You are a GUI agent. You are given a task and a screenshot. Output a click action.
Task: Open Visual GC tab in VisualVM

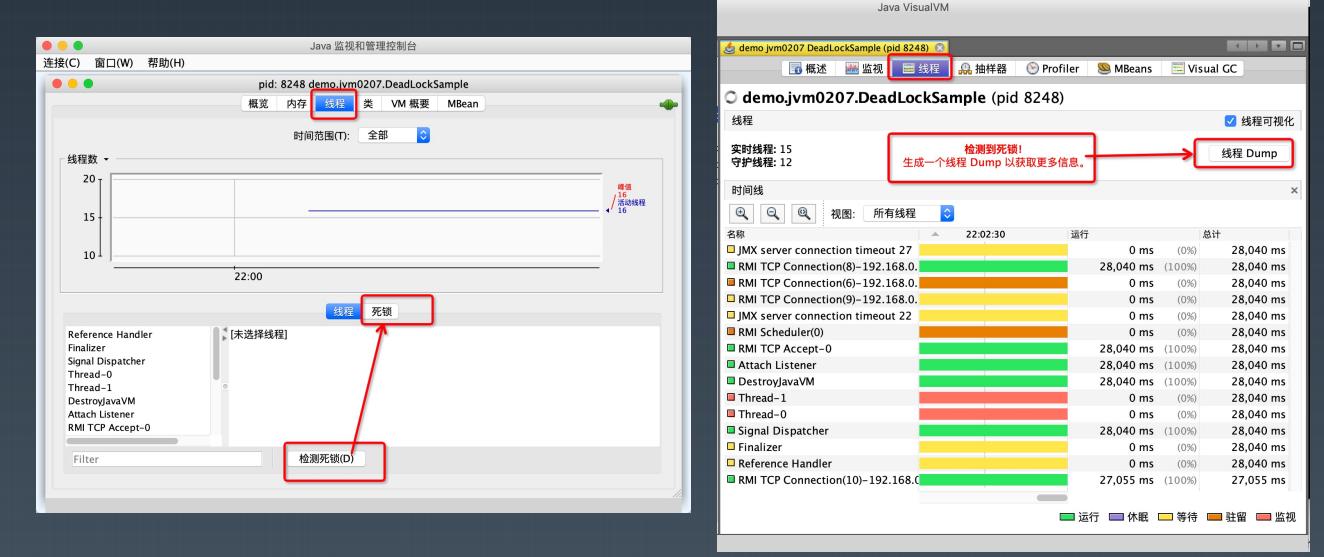click(x=1204, y=68)
